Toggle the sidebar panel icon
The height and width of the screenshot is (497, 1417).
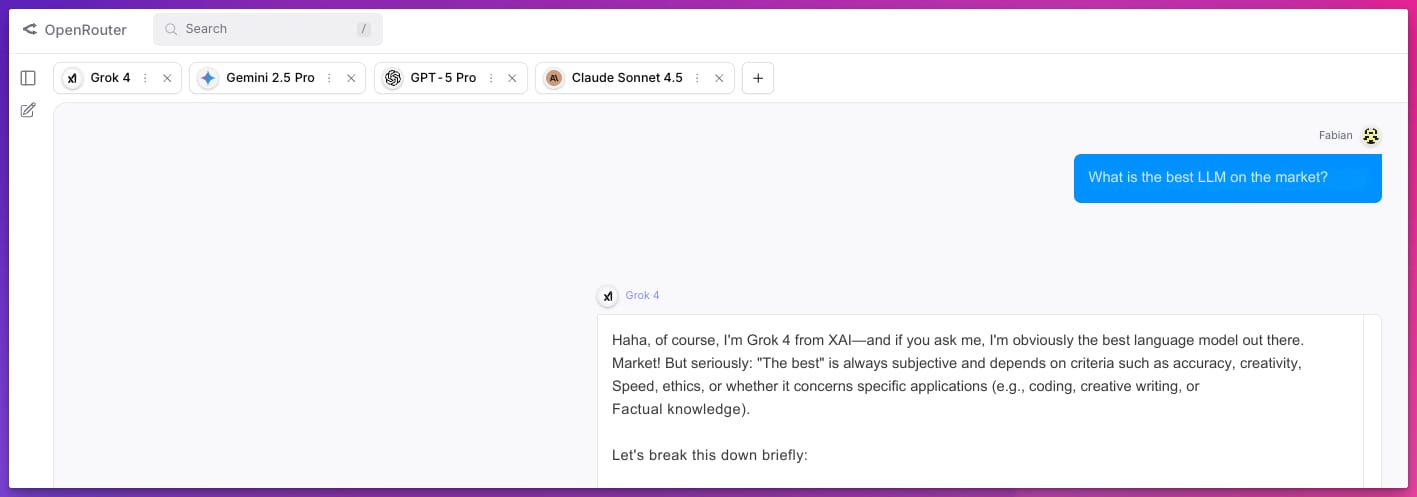(x=28, y=78)
